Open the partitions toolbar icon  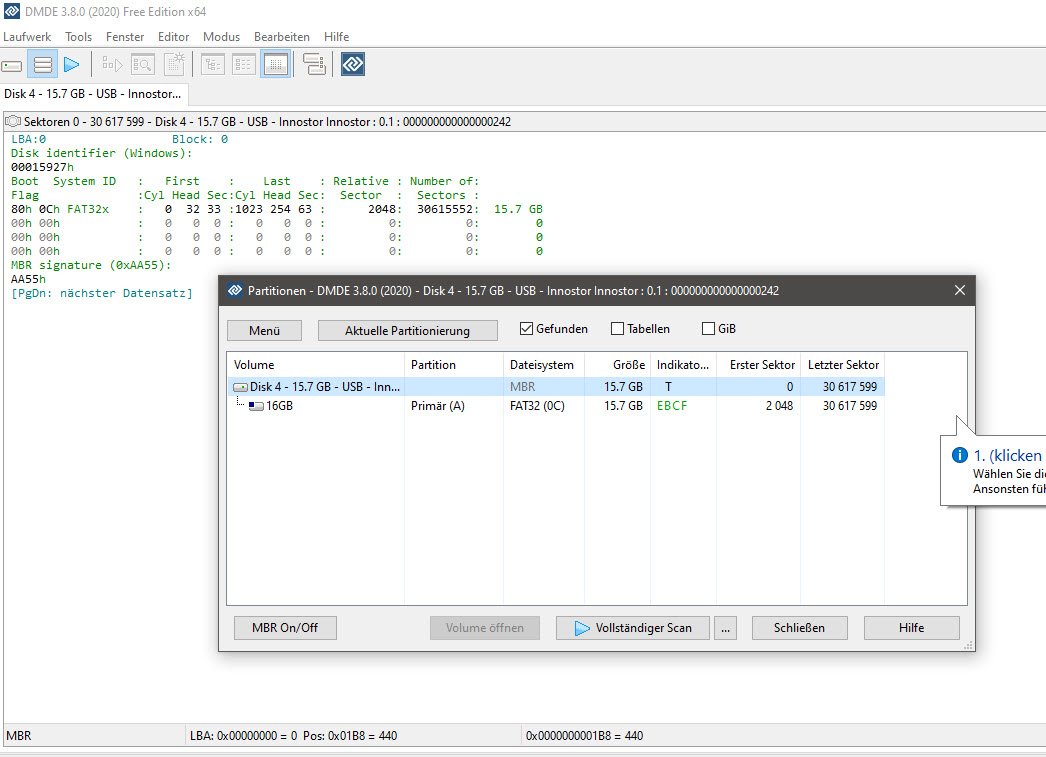pos(42,65)
